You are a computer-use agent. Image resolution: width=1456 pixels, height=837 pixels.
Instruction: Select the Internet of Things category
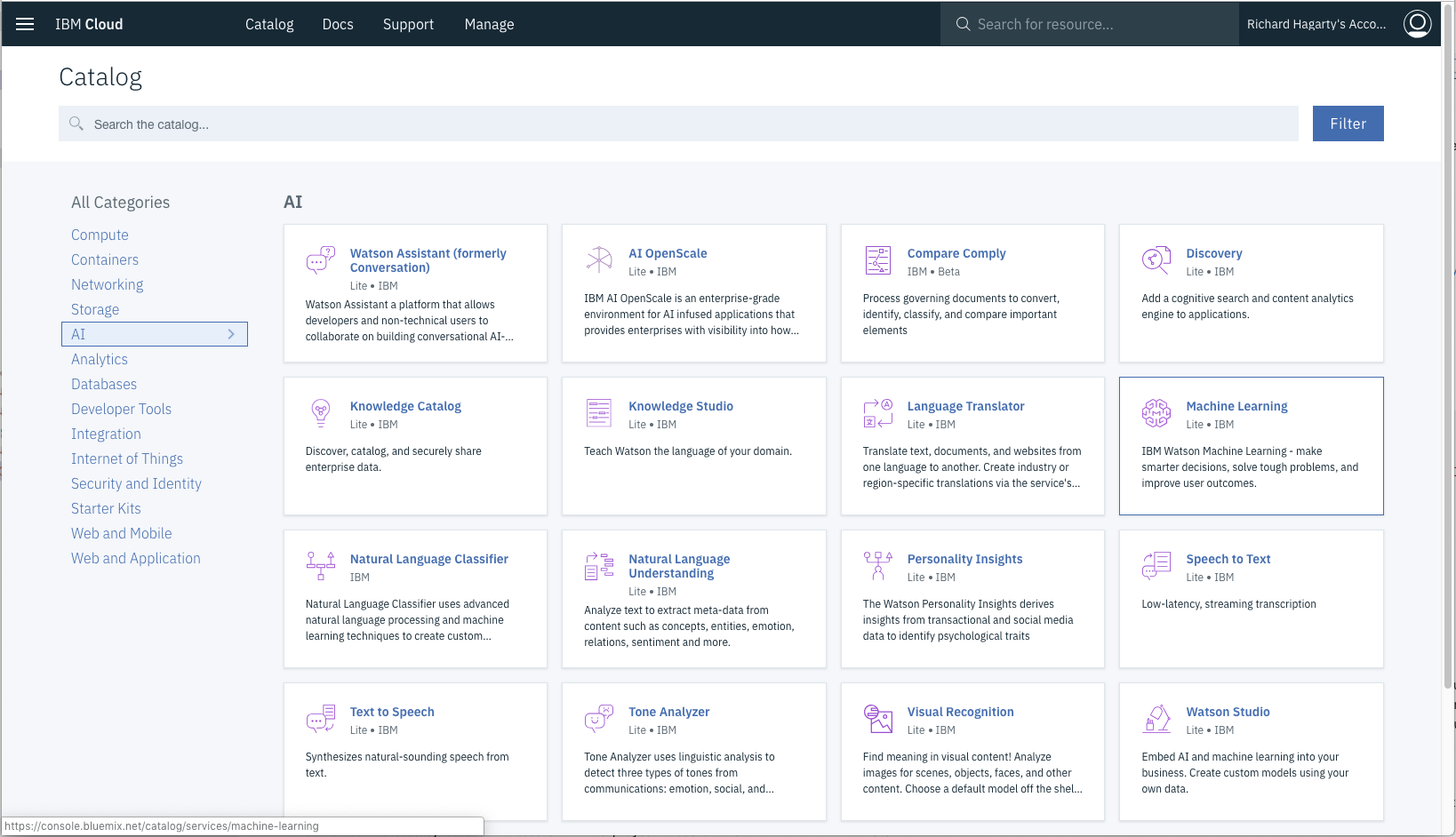click(127, 458)
